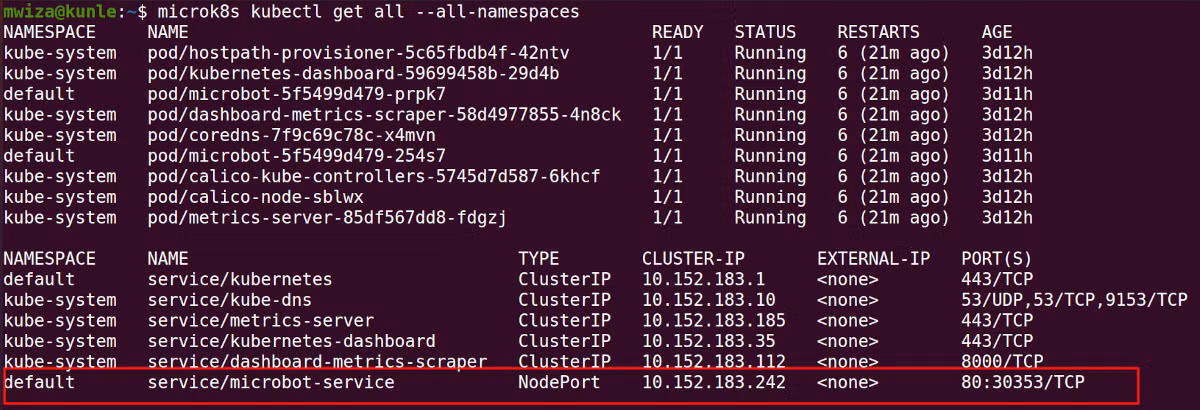Image resolution: width=1200 pixels, height=410 pixels.
Task: Click cluster IP '10.152.183.185'
Action: 714,321
